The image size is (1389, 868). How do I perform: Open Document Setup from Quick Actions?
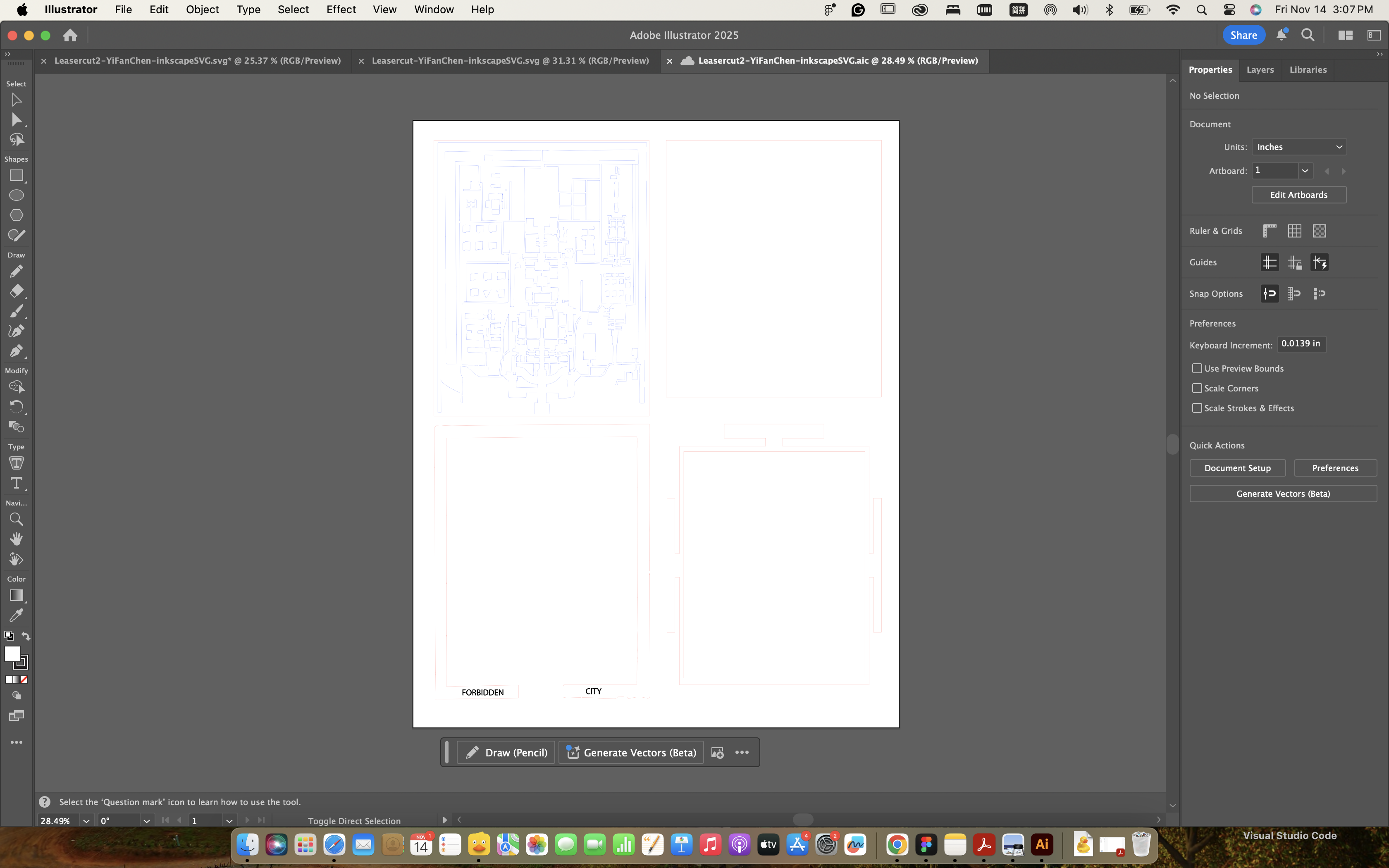pyautogui.click(x=1237, y=468)
